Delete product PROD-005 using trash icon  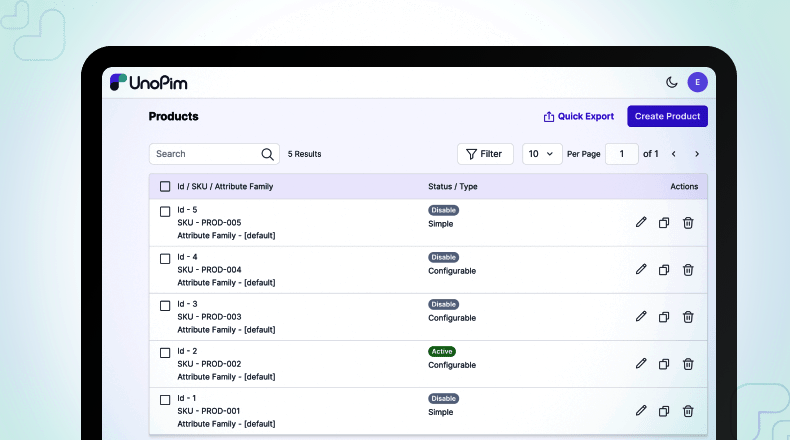click(x=688, y=222)
